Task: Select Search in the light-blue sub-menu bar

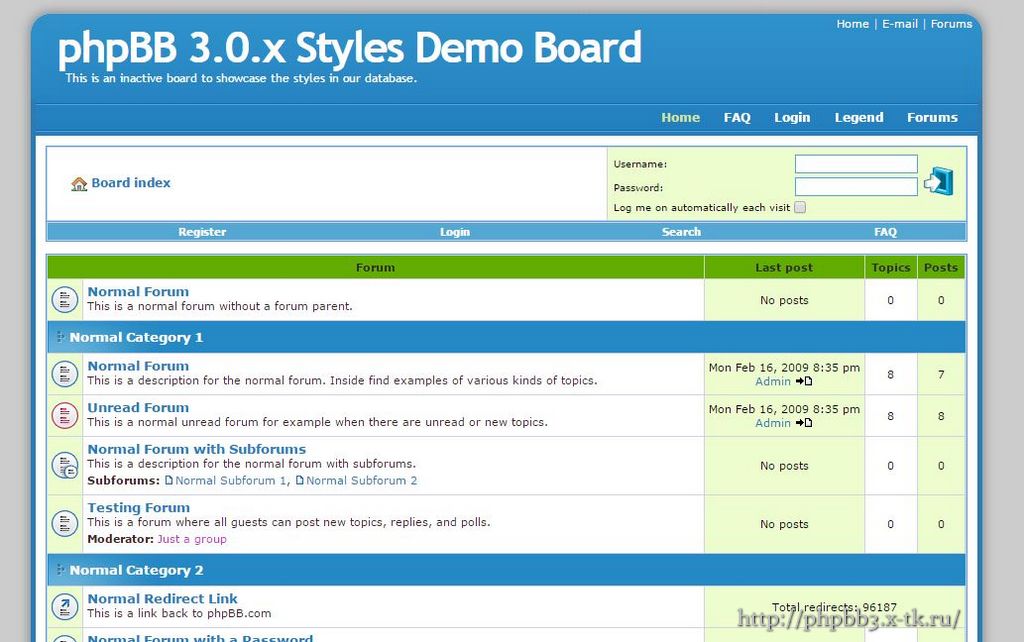Action: 681,232
